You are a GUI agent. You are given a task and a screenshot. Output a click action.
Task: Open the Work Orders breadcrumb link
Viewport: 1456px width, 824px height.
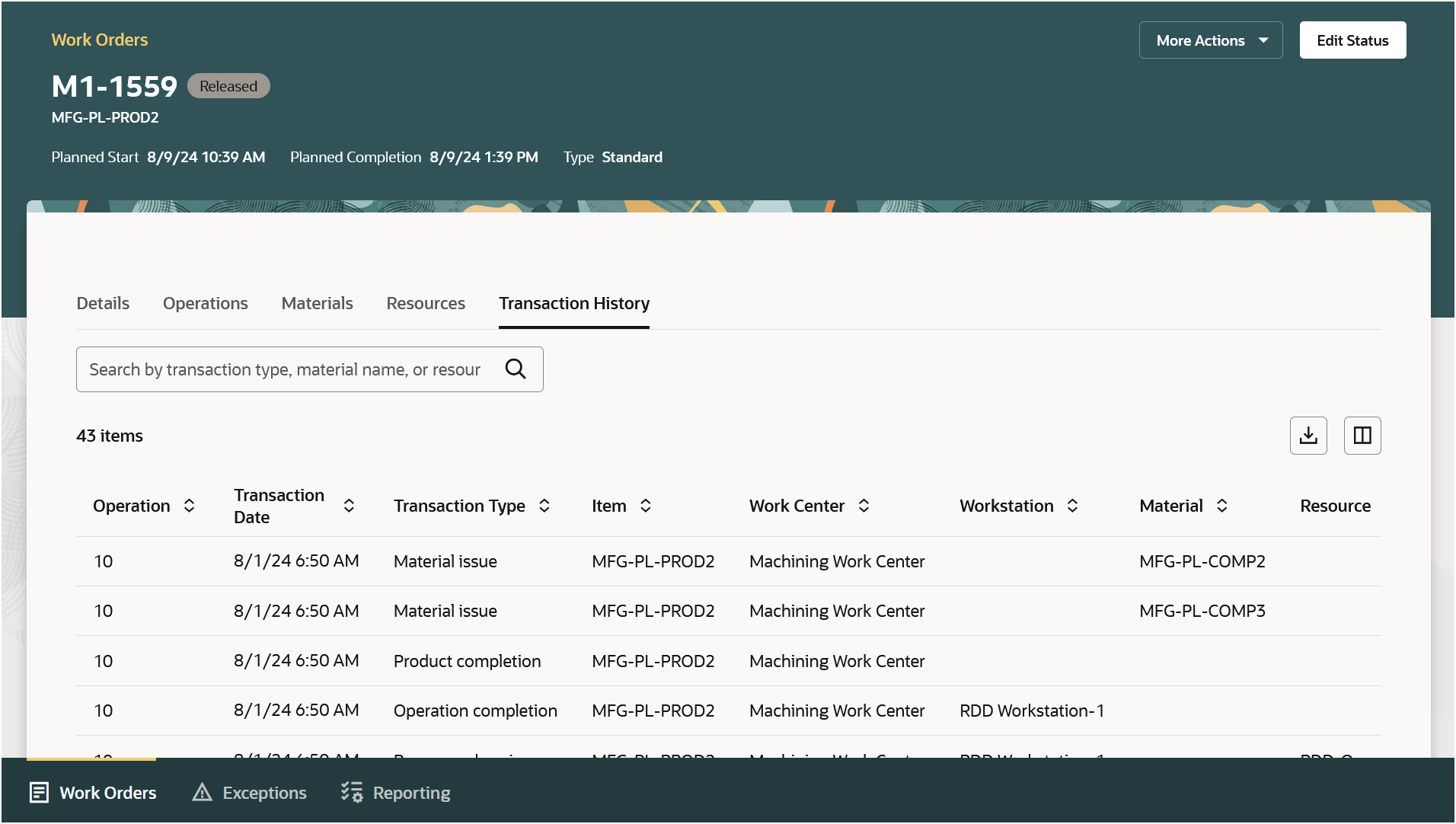100,40
